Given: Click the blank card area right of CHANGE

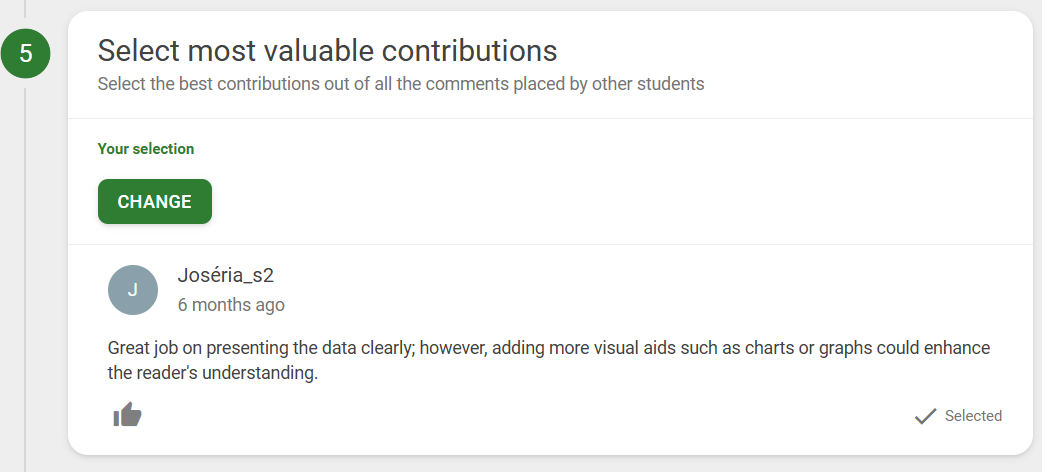Looking at the screenshot, I should (x=618, y=201).
